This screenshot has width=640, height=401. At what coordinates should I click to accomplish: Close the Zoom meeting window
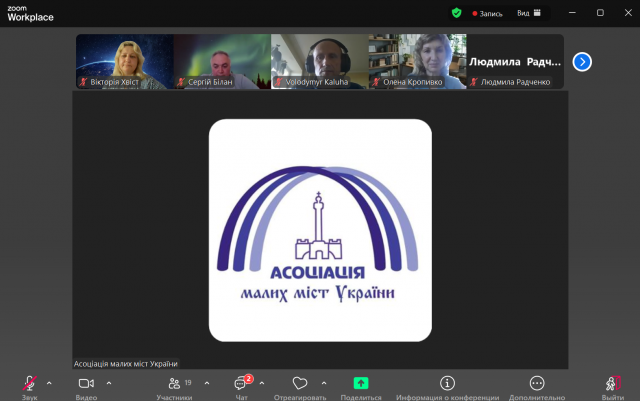pos(628,13)
